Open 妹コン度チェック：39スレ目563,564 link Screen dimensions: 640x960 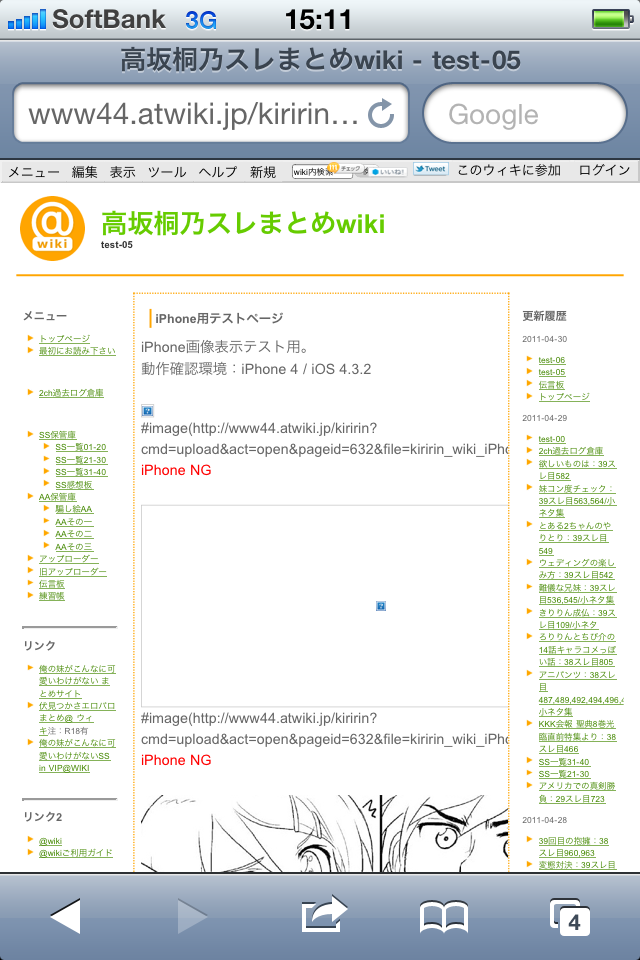pos(577,501)
